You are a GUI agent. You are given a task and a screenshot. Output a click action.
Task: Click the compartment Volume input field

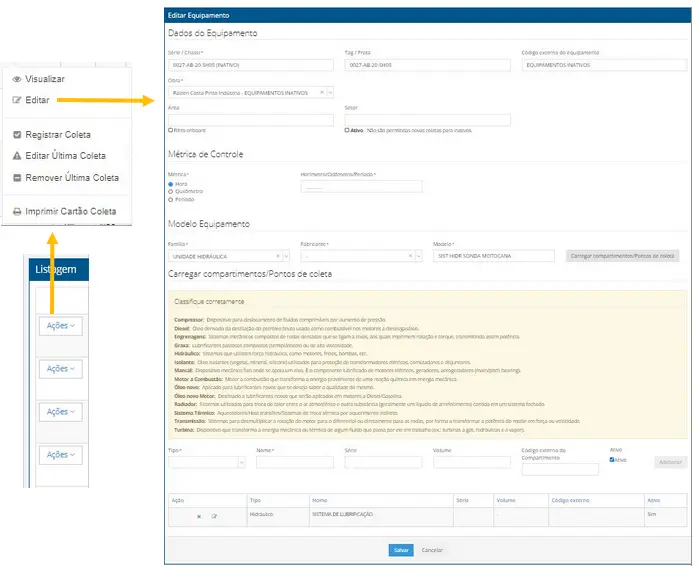click(472, 463)
